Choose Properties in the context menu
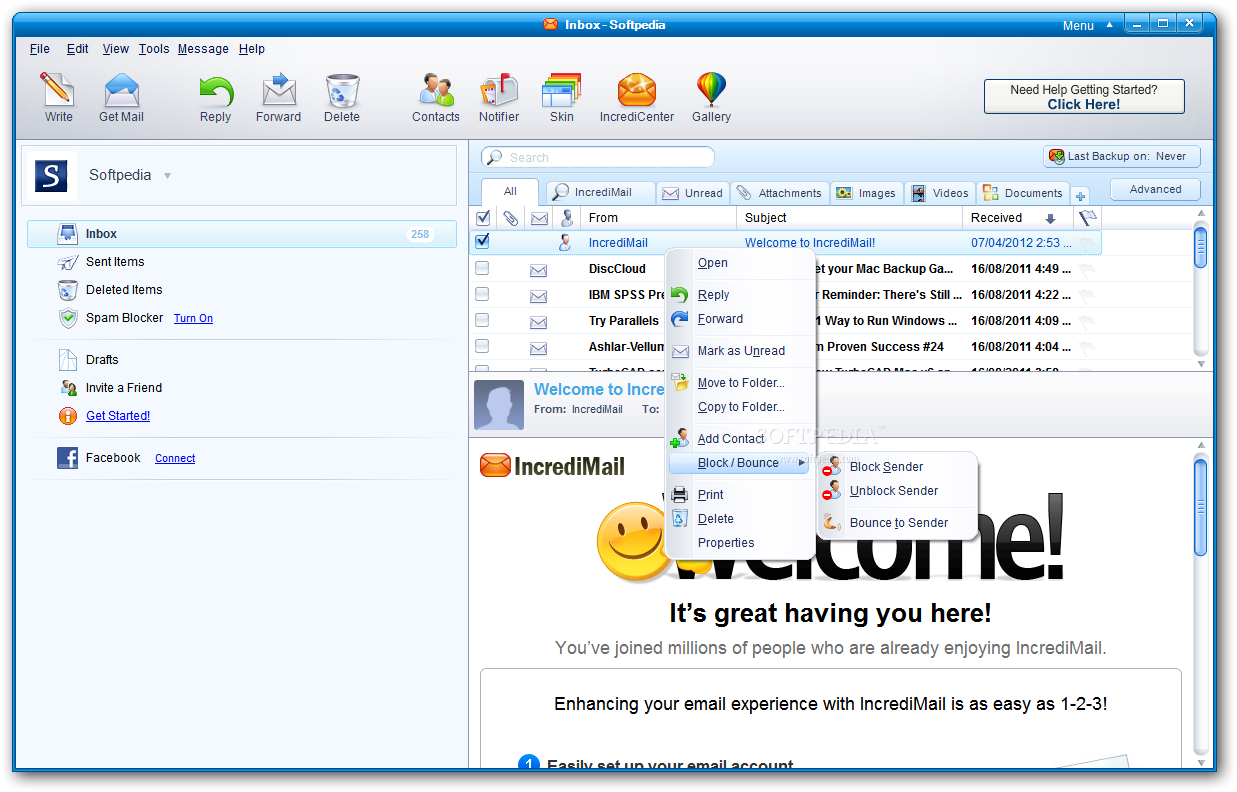Viewport: 1237px width, 792px height. [741, 543]
